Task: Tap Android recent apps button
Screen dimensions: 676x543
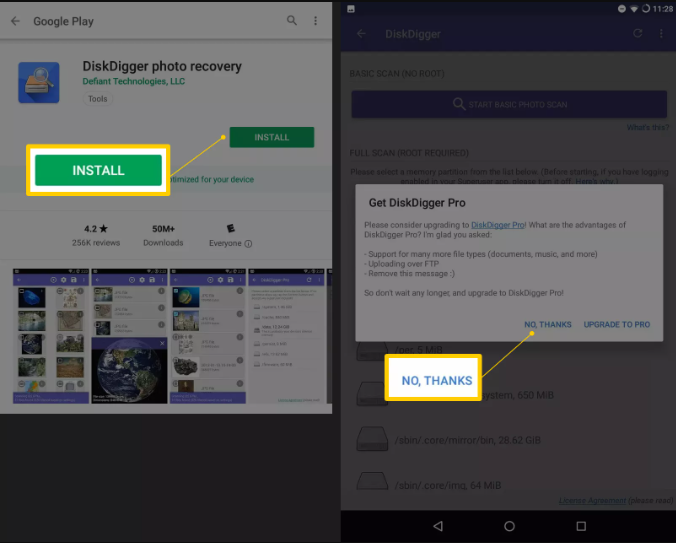Action: [581, 526]
